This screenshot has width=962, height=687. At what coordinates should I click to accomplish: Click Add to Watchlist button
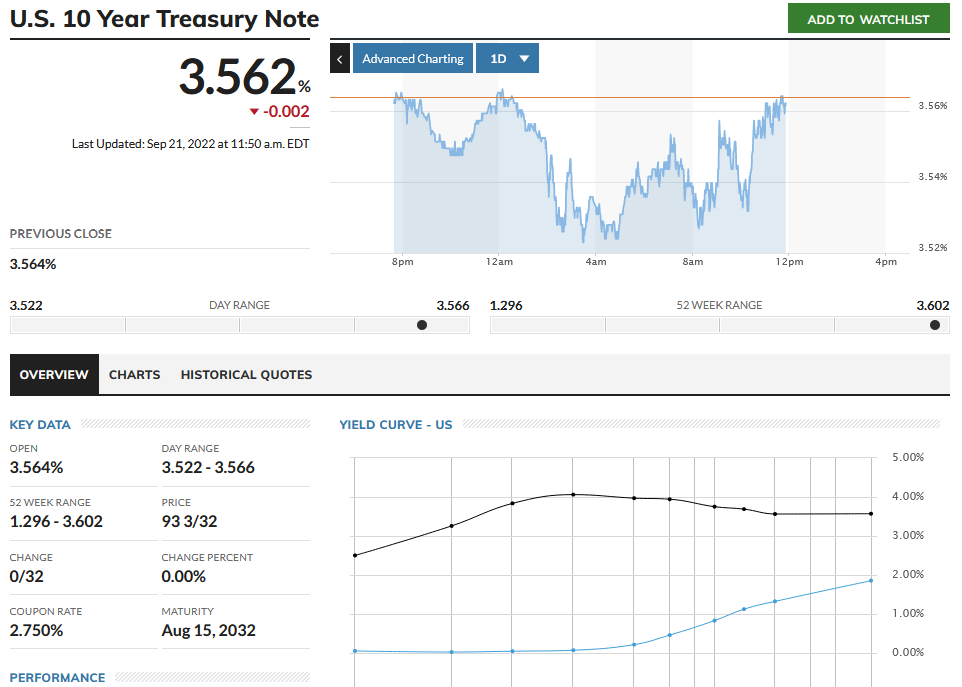868,19
